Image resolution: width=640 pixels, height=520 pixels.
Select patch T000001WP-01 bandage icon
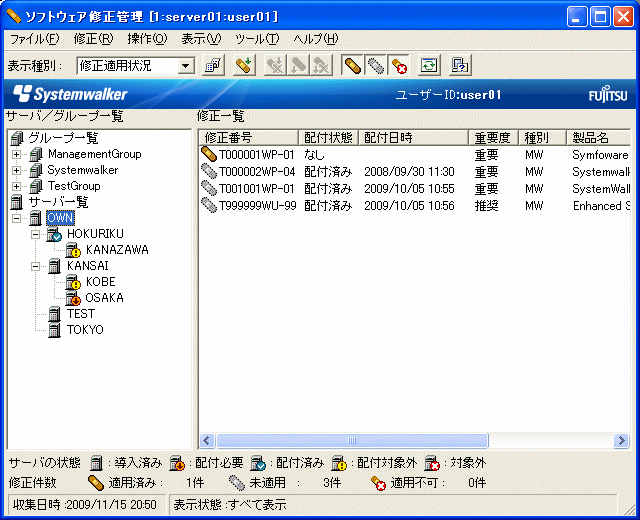(x=209, y=155)
